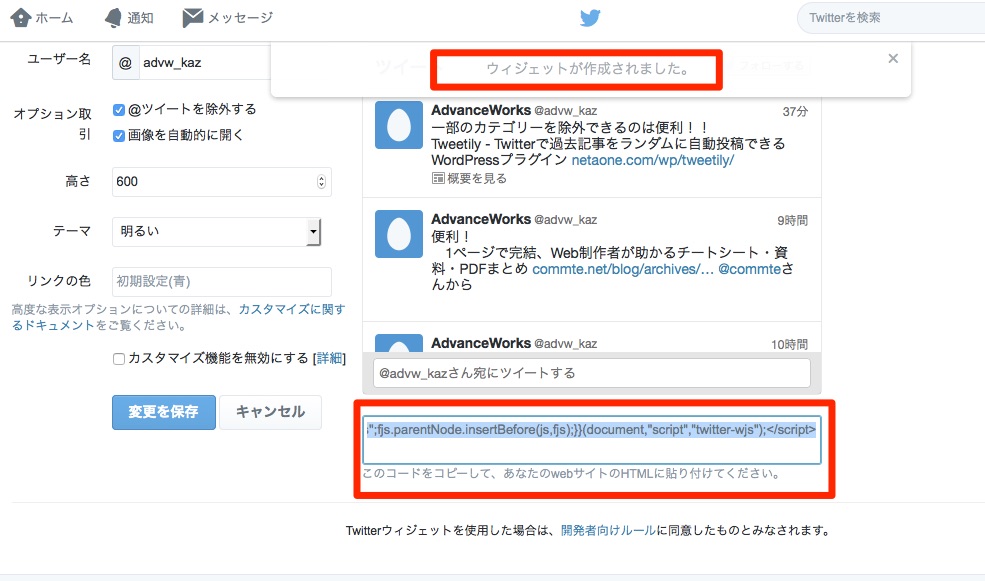Click the home house icon

(x=20, y=18)
